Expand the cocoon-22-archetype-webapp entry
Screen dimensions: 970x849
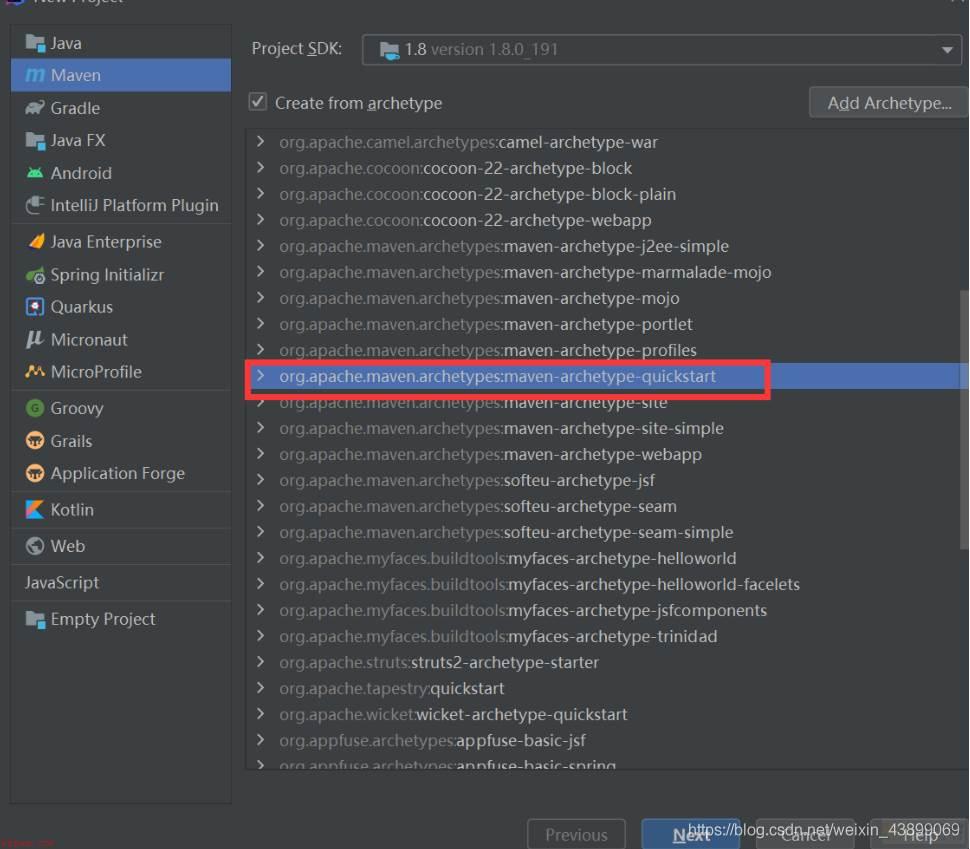pos(260,220)
